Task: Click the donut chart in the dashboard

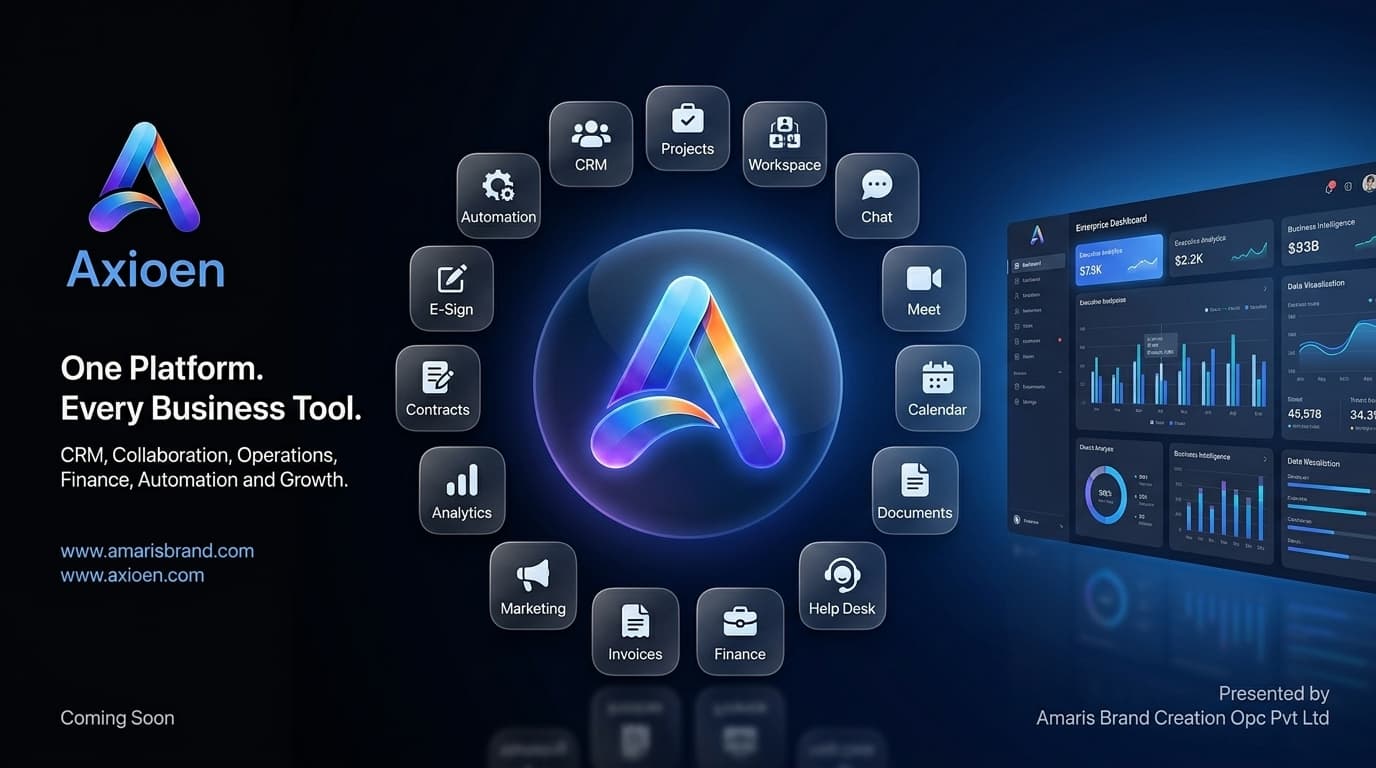Action: pyautogui.click(x=1106, y=495)
